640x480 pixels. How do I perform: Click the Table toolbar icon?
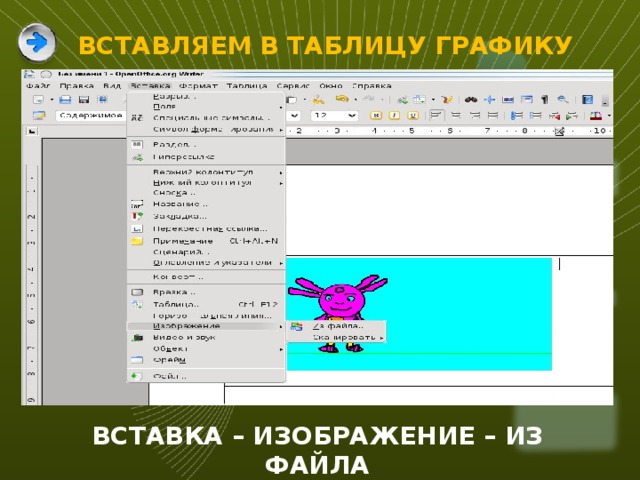click(x=419, y=99)
